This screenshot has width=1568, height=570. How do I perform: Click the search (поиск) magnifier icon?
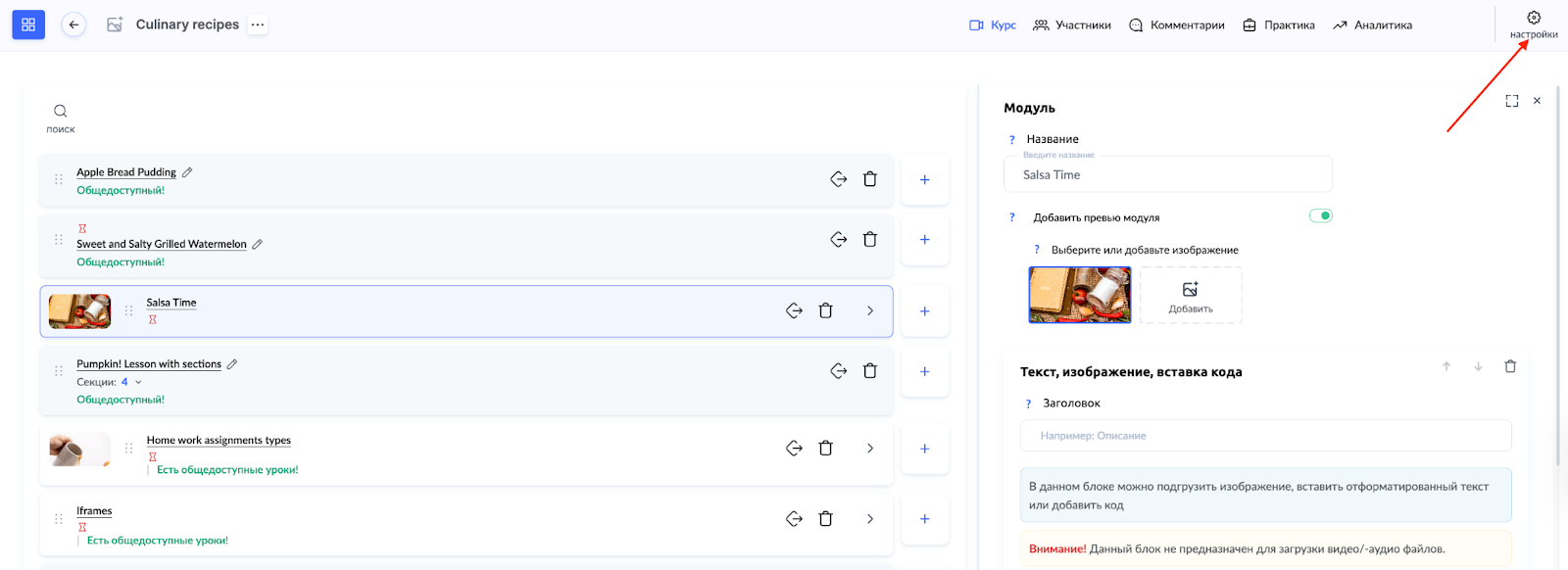[x=61, y=112]
